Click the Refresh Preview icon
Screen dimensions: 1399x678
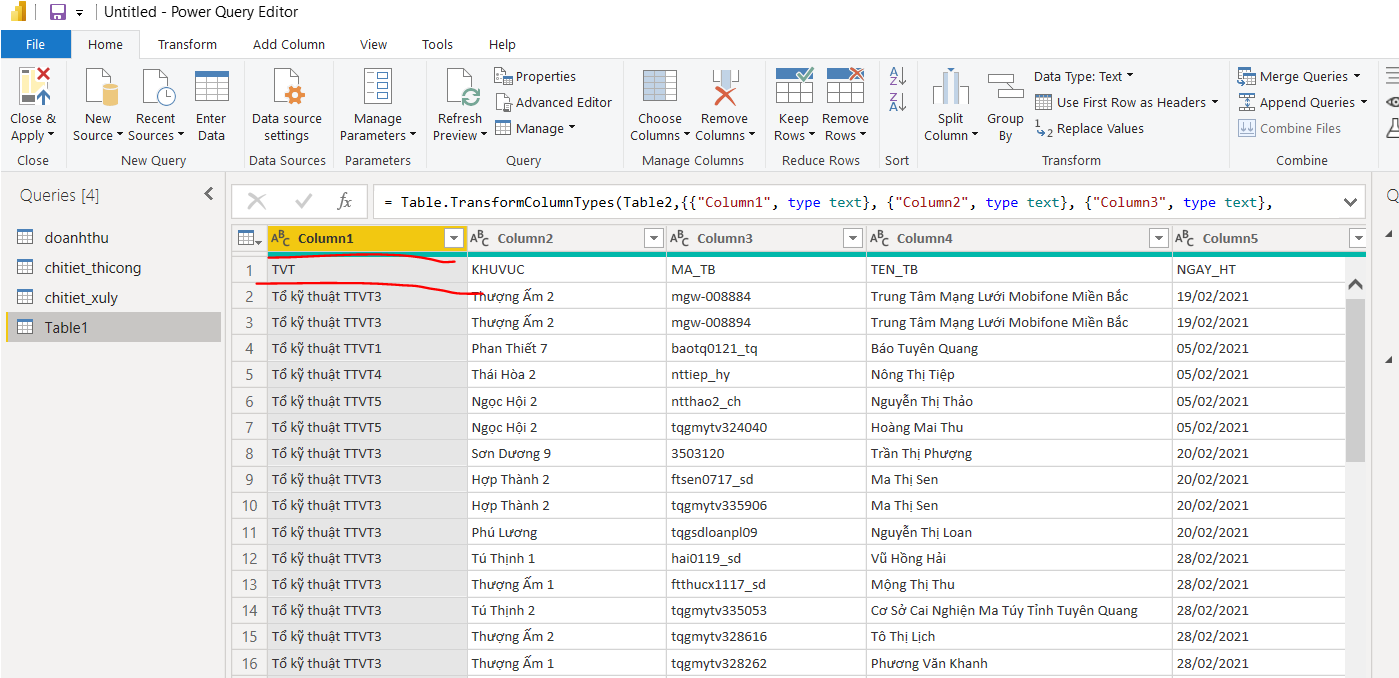[x=459, y=88]
